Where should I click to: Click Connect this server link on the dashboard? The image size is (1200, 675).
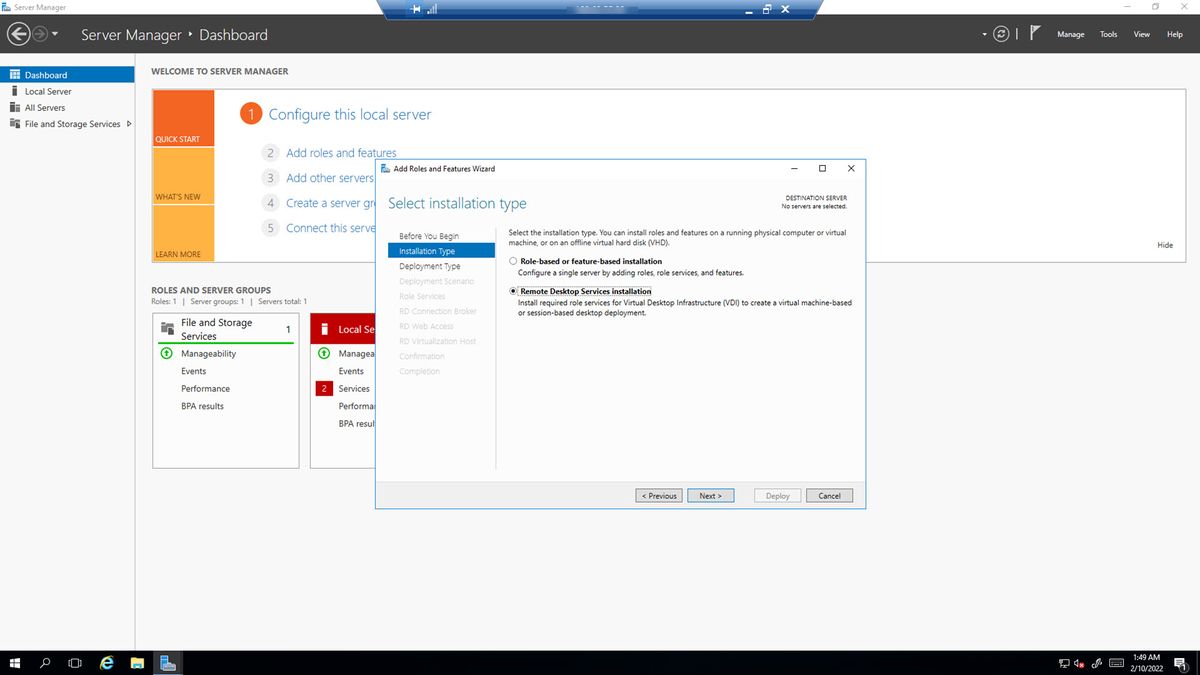330,228
